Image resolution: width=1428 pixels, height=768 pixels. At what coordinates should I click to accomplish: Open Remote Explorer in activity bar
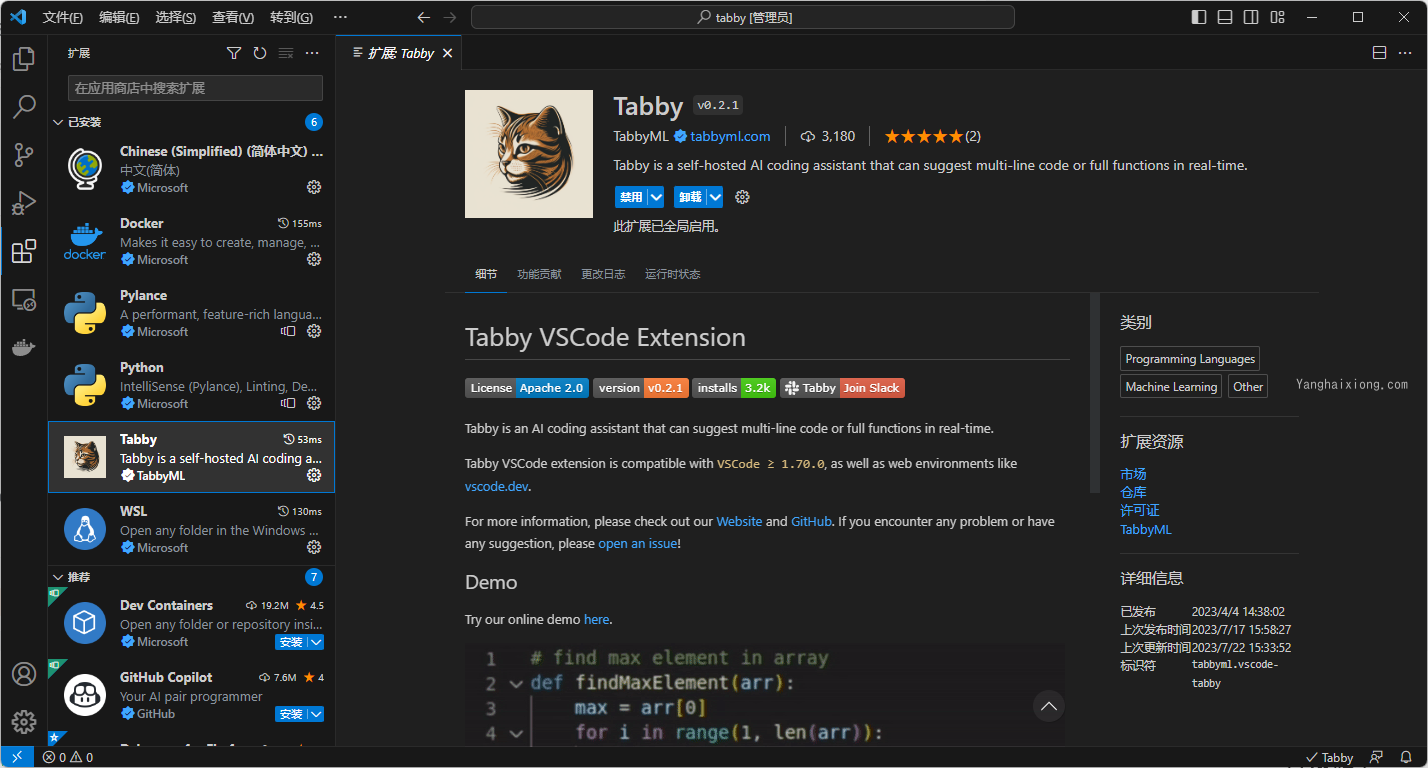24,299
